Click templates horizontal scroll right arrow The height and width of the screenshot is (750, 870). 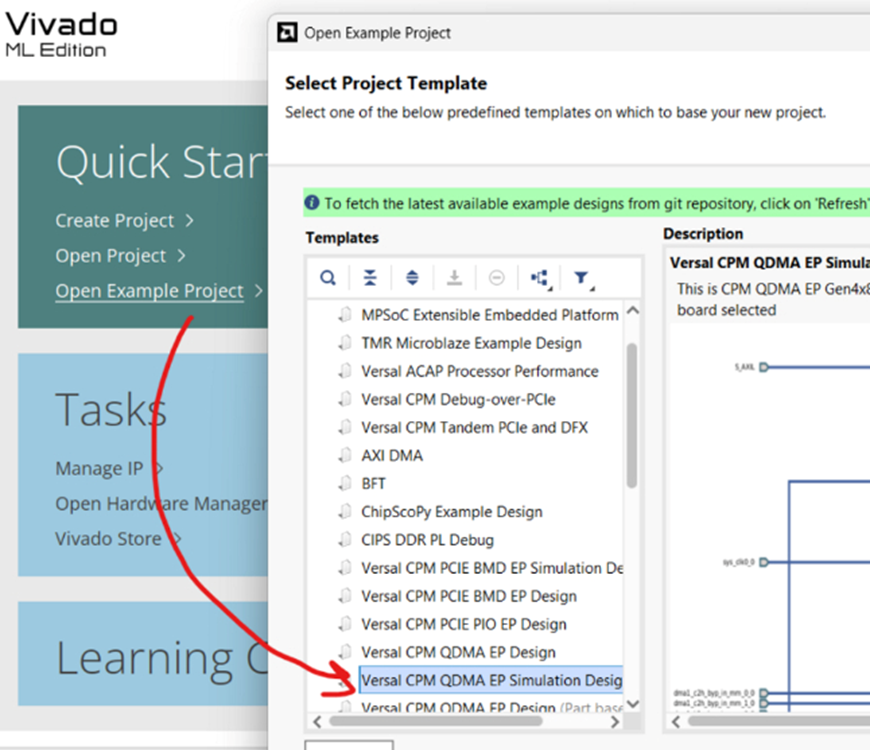pos(614,721)
